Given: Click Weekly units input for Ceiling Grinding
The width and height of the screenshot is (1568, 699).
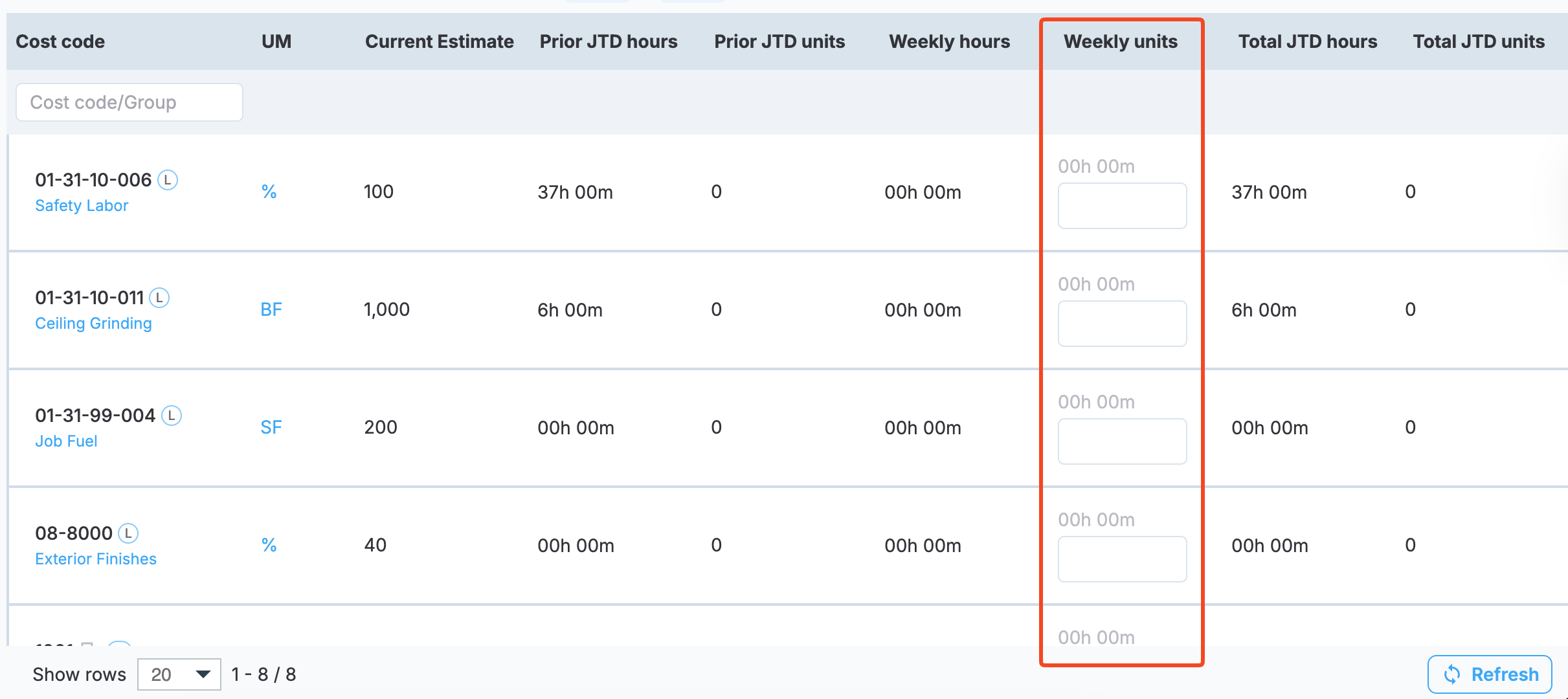Looking at the screenshot, I should 1122,324.
